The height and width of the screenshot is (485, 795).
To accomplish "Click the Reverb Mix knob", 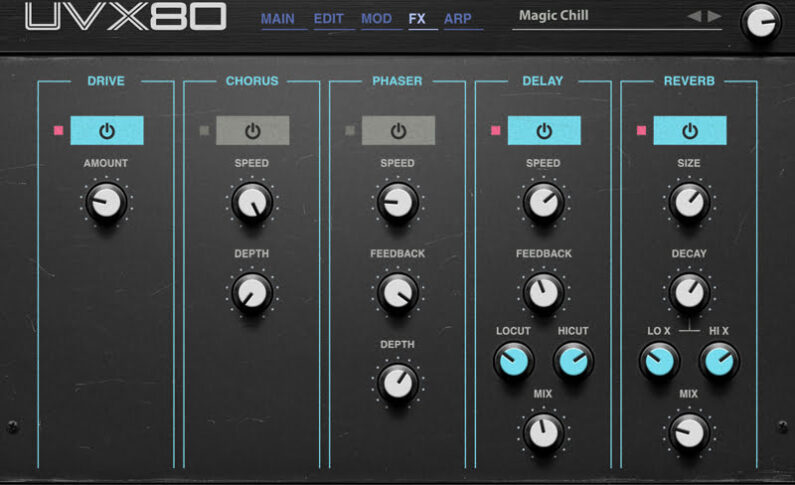I will click(689, 433).
